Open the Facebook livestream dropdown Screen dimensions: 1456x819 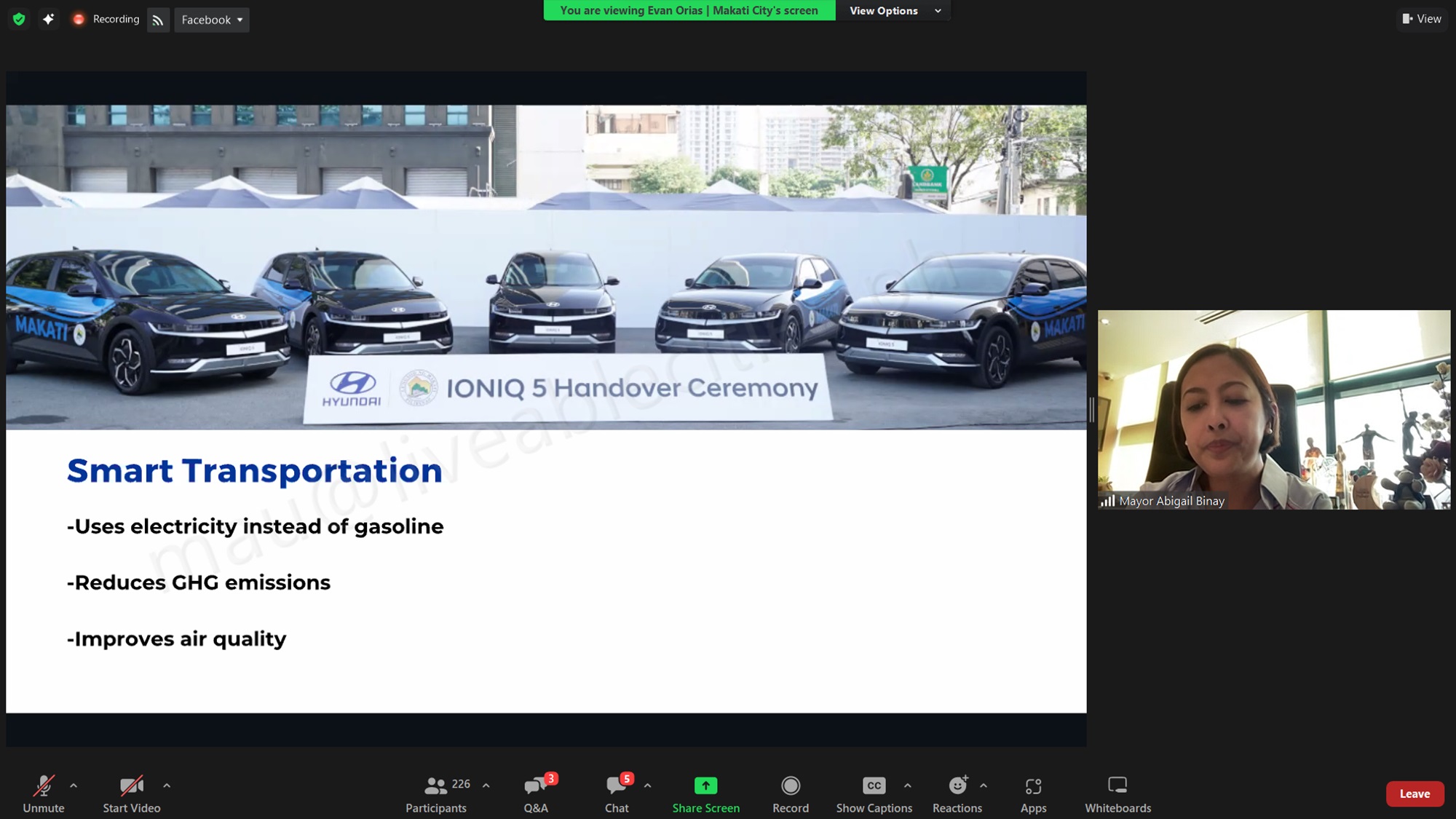click(212, 20)
